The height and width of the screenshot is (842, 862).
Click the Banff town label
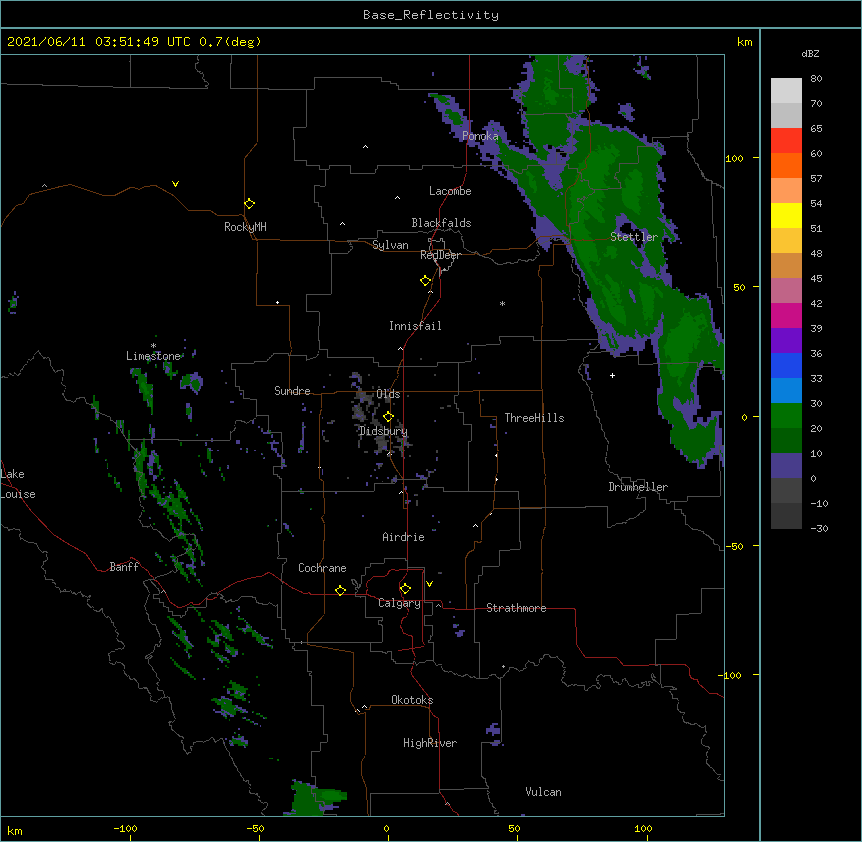click(124, 567)
